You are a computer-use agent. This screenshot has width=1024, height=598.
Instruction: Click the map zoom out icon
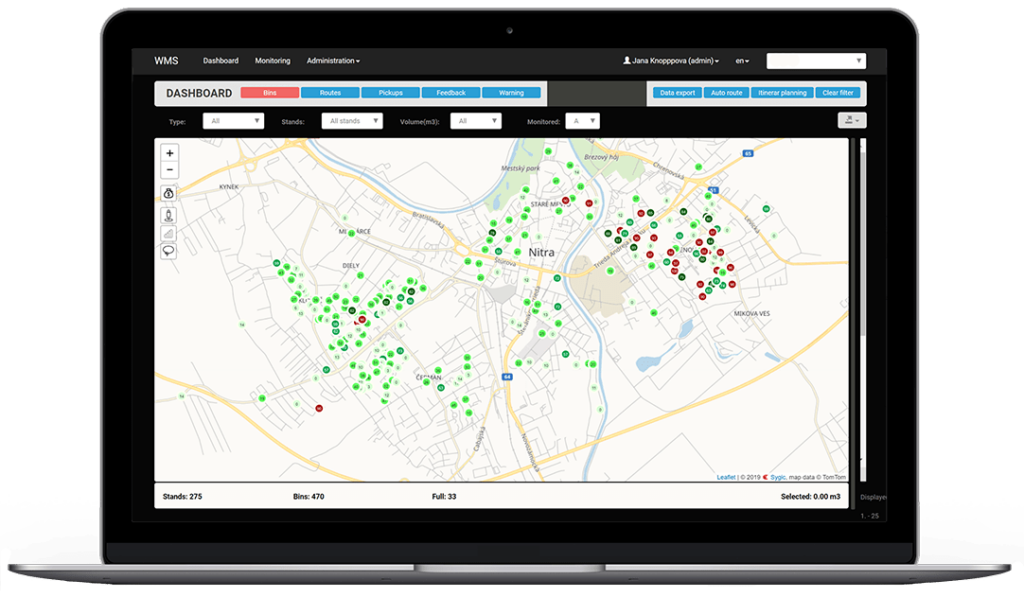(169, 169)
